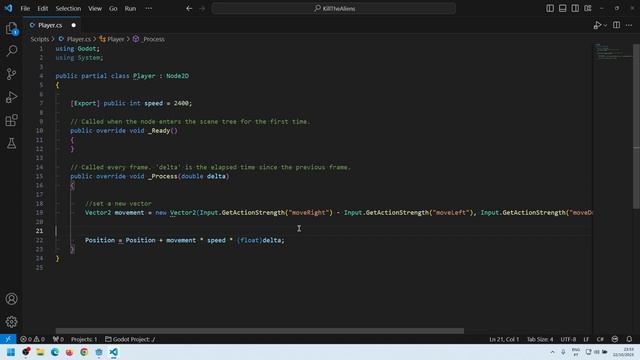Click the Godot Project status item
The height and width of the screenshot is (360, 640).
tap(130, 339)
